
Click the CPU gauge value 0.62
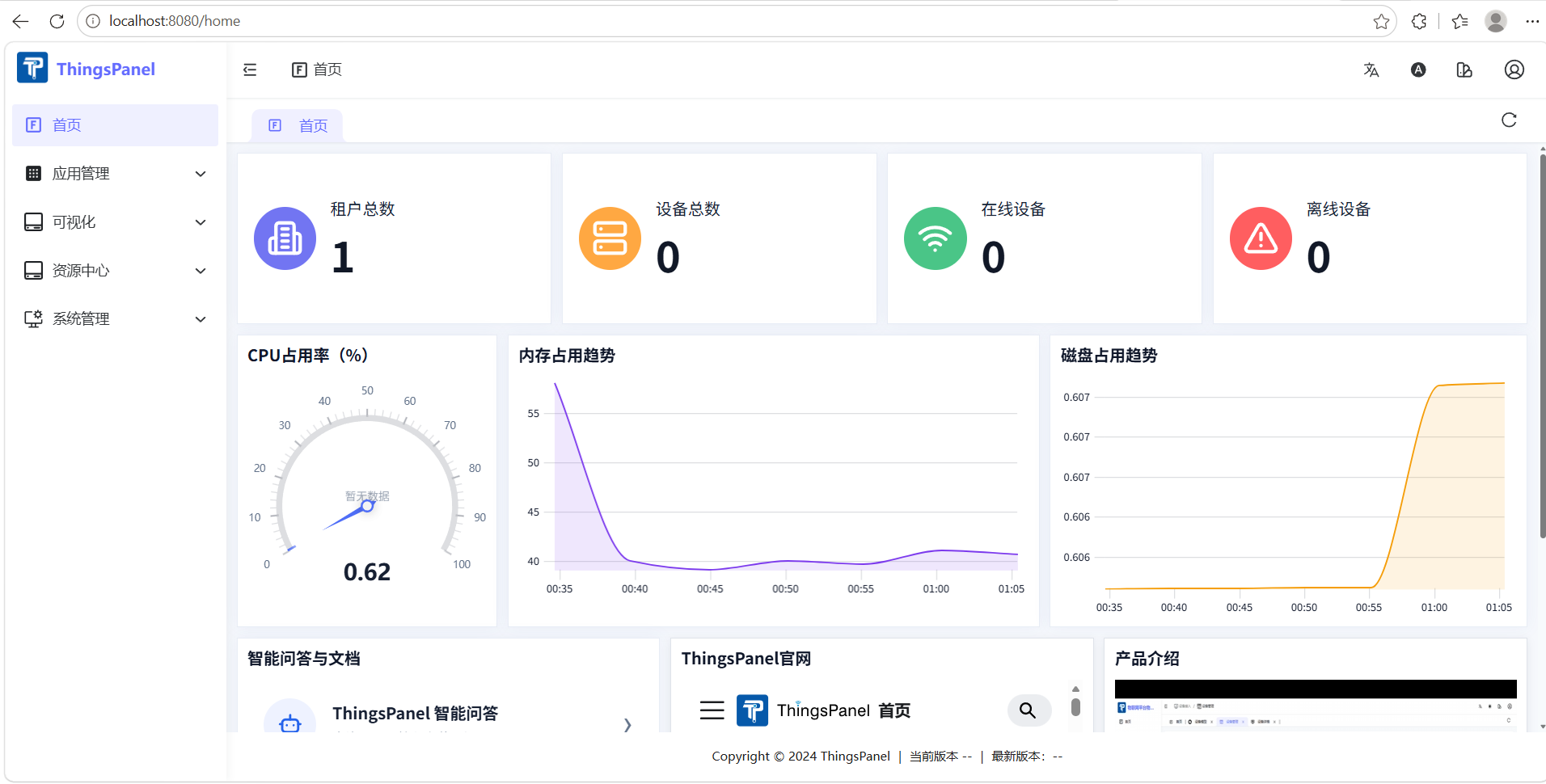[x=367, y=572]
